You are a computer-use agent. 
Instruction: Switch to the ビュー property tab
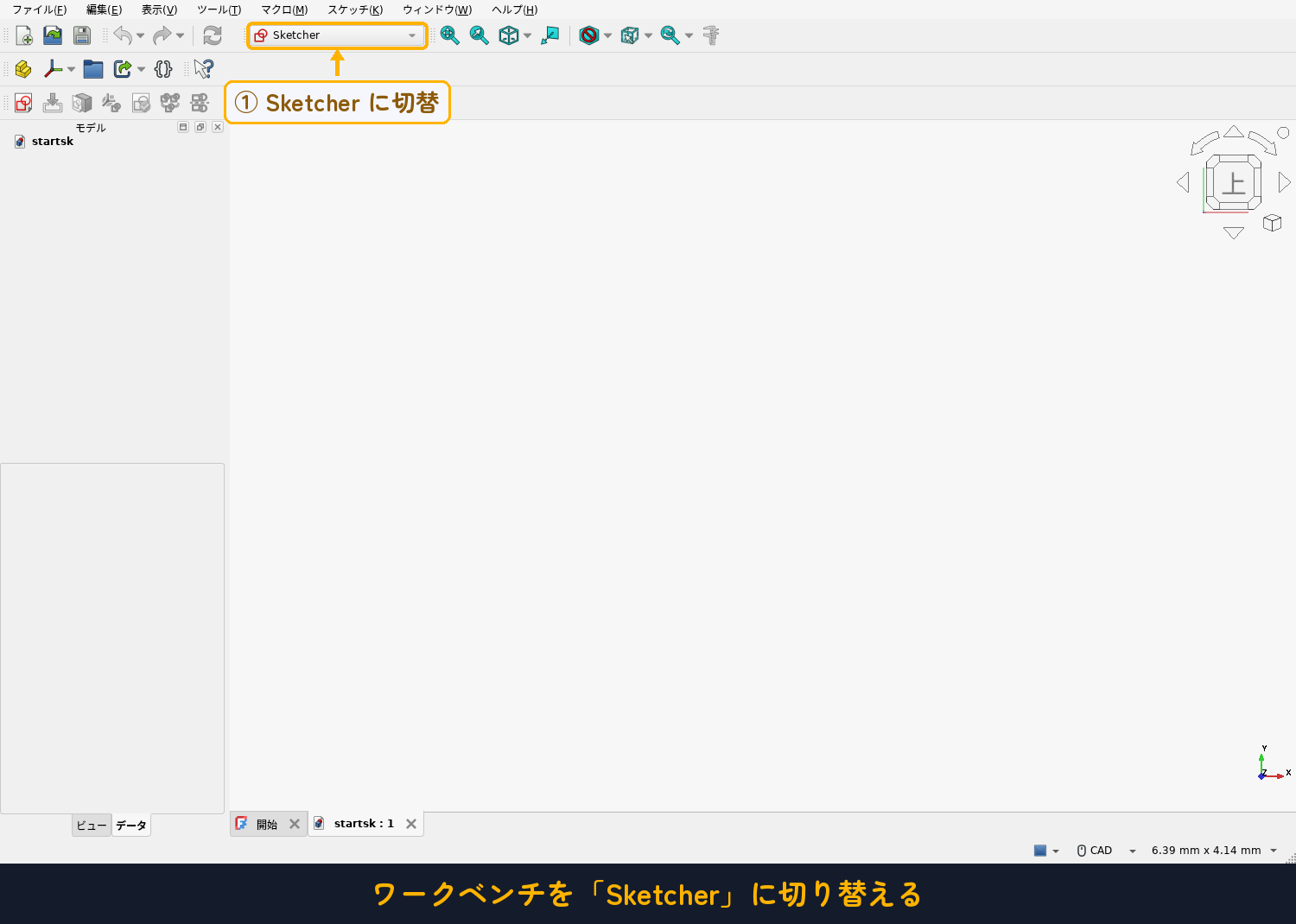(92, 826)
